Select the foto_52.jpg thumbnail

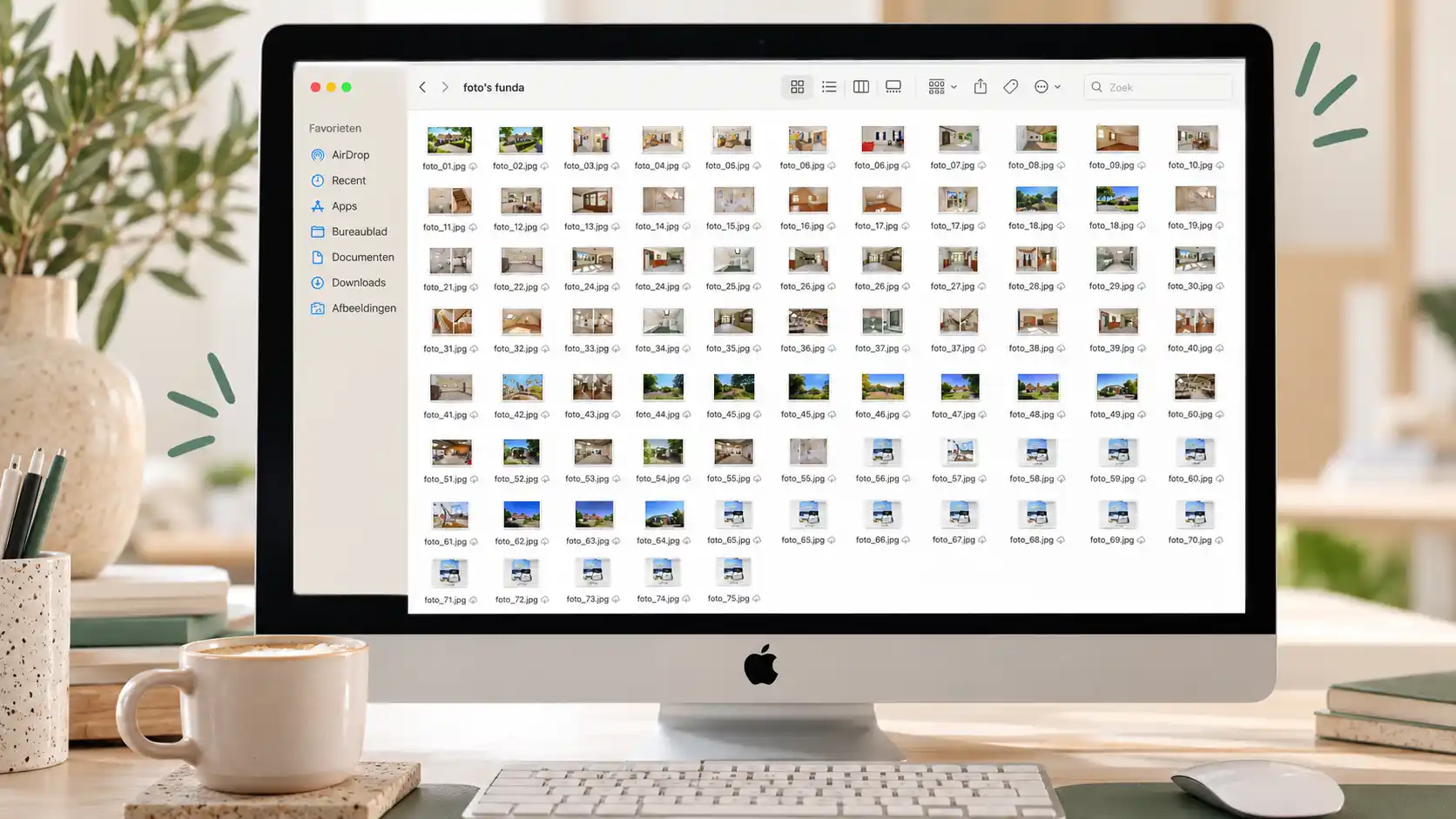[x=522, y=452]
